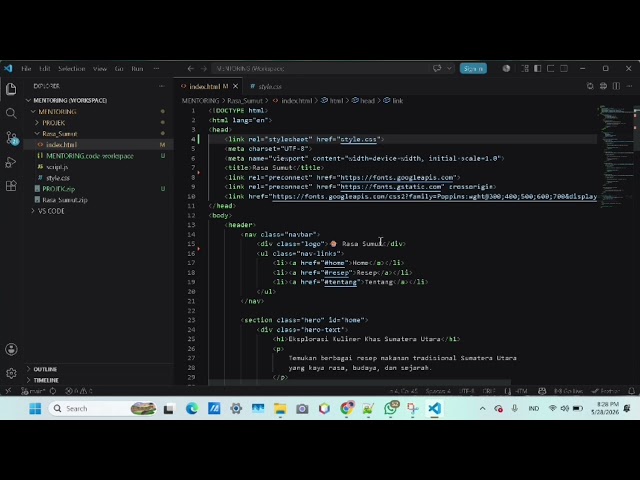Switch to the style.css editor tab
Image resolution: width=640 pixels, height=480 pixels.
tap(266, 87)
